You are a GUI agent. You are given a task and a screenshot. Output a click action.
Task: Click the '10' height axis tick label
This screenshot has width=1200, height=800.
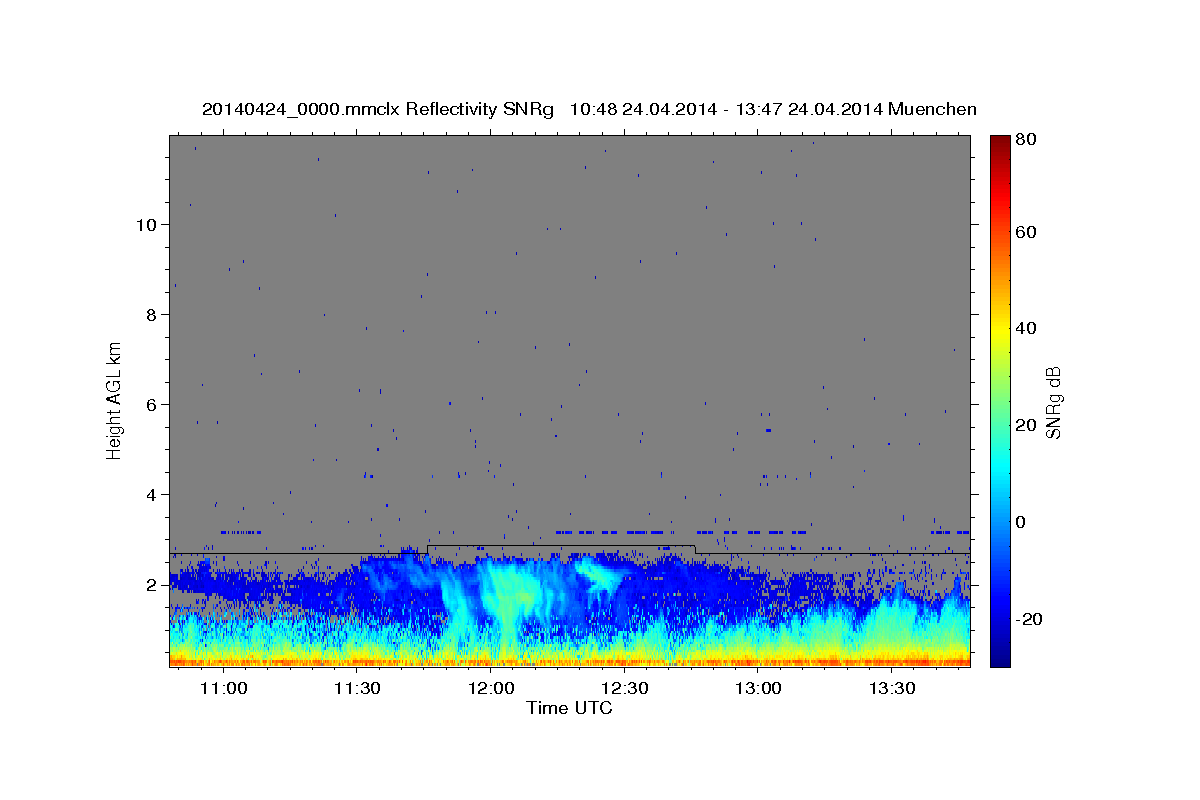pos(146,224)
